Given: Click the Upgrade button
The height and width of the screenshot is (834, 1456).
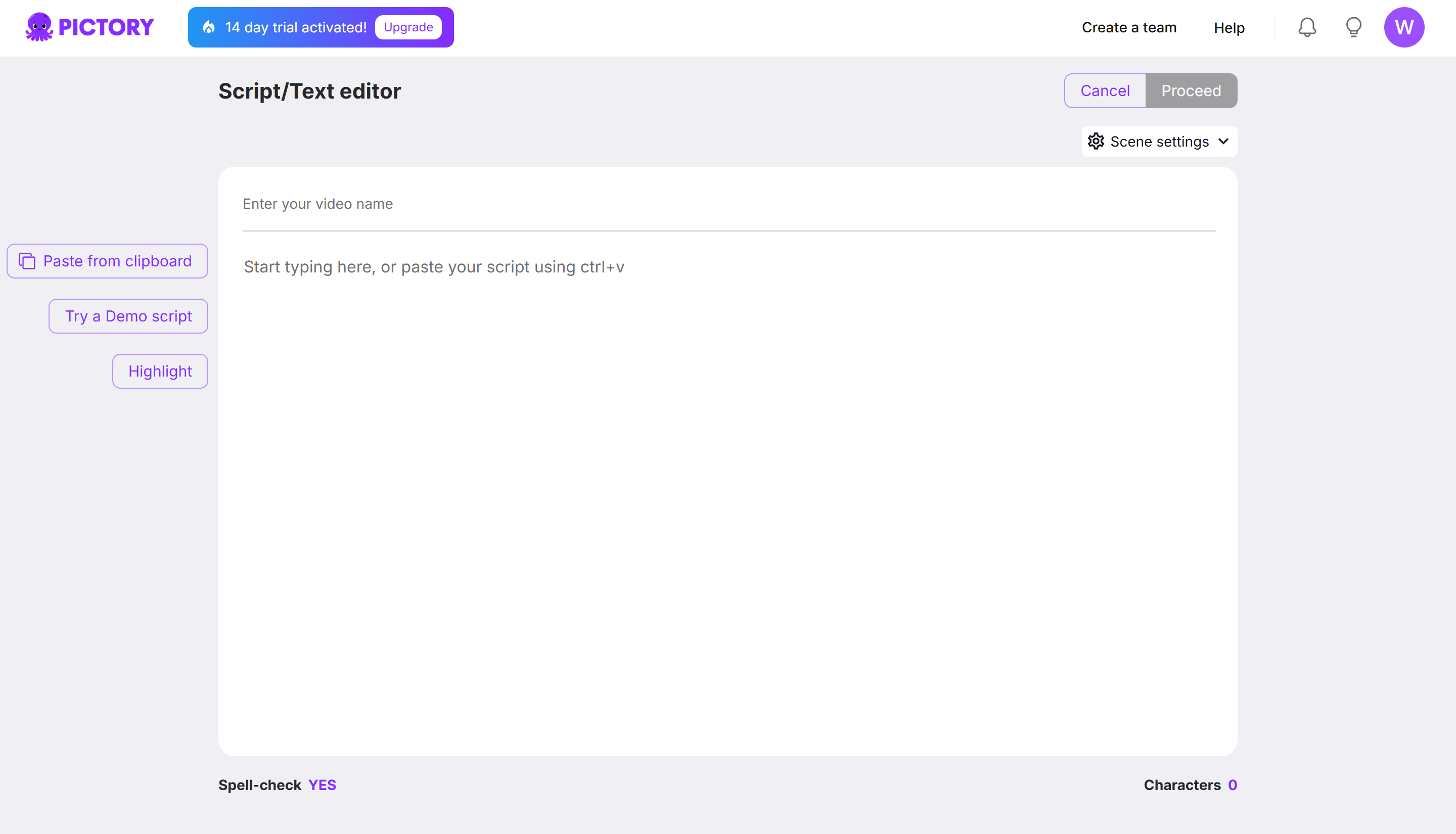Looking at the screenshot, I should coord(408,27).
